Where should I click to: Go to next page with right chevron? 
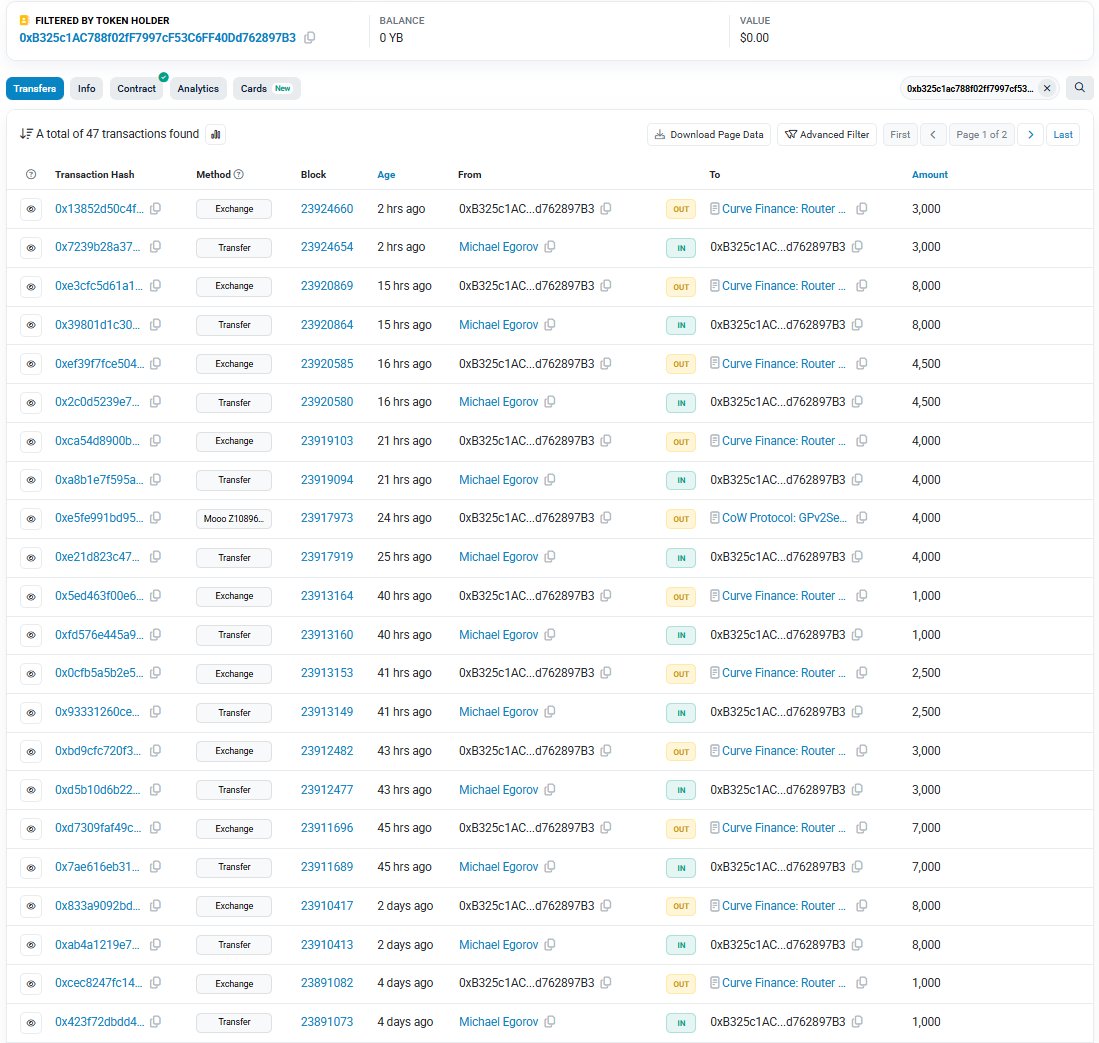[x=1030, y=135]
